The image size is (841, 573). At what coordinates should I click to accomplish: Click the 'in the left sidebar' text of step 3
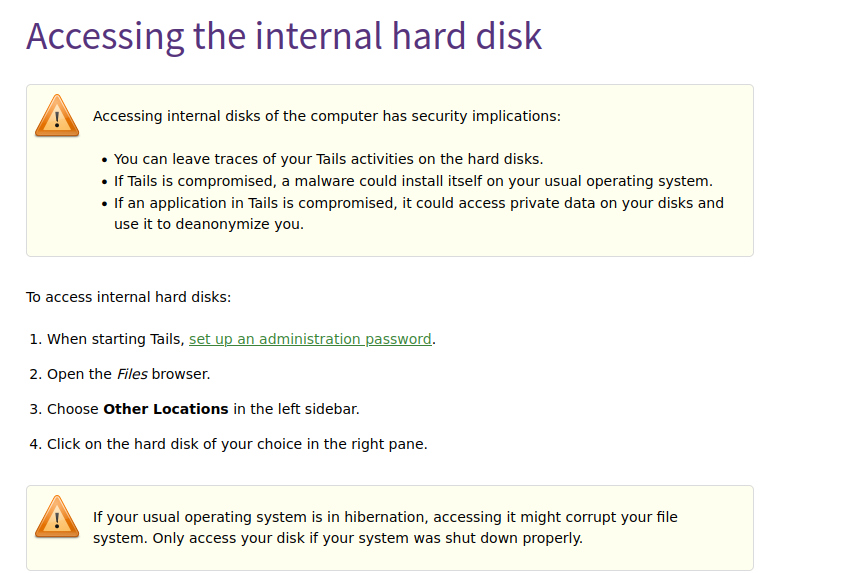296,409
